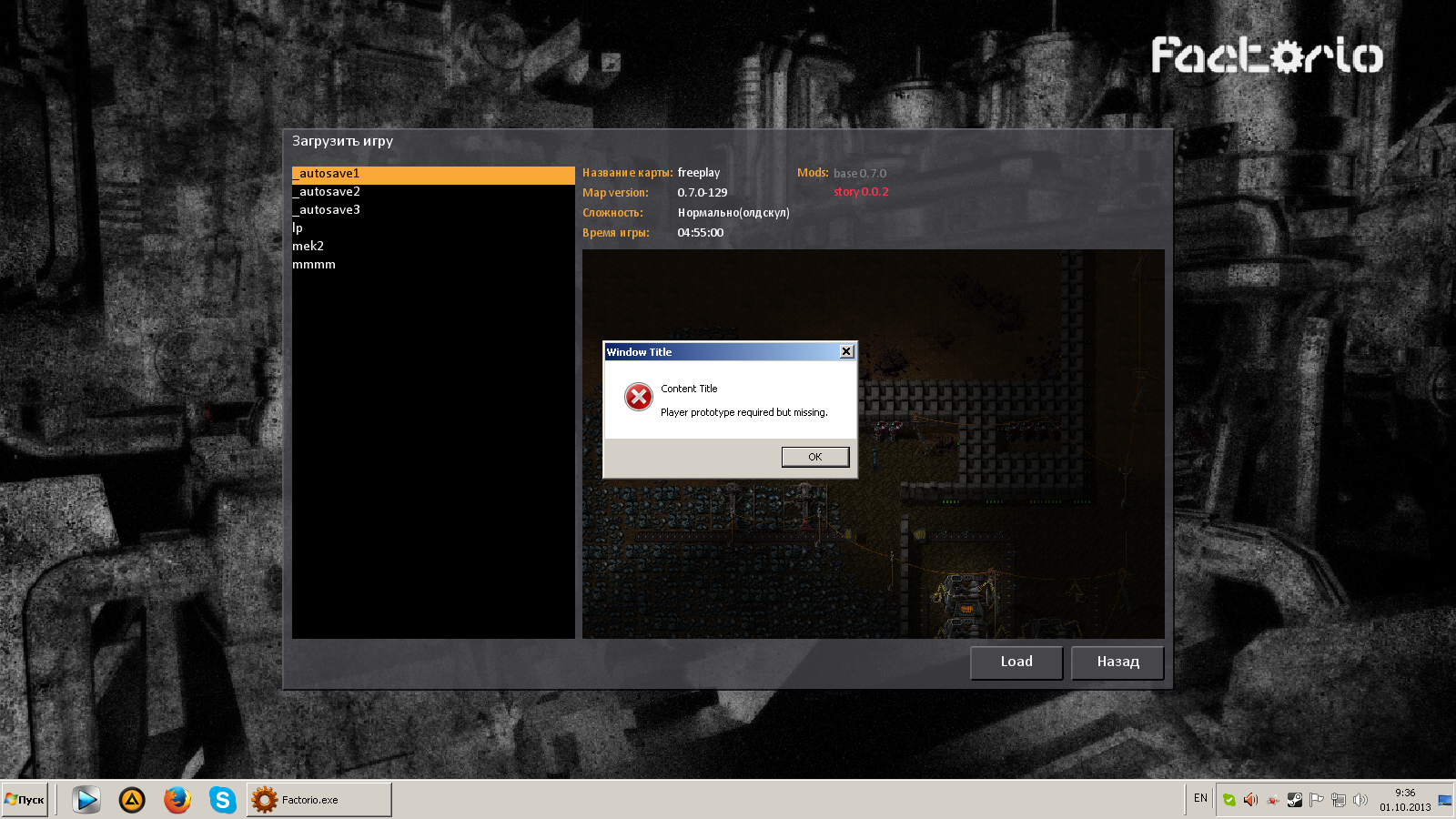Image resolution: width=1456 pixels, height=819 pixels.
Task: Select the mek2 save entry
Action: (433, 247)
